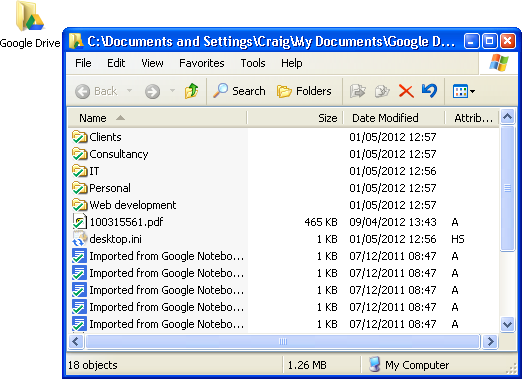Click the vertical scrollbar down arrow
Screen dimensions: 522x379
(x=507, y=324)
